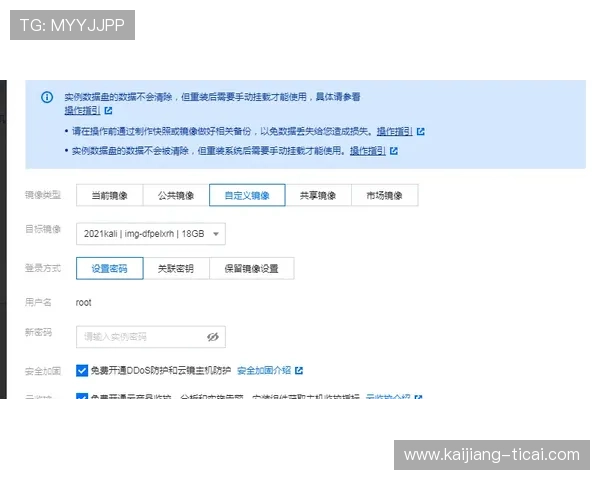Toggle password visibility eye icon
Screen dimensions: 600x480
(x=213, y=337)
